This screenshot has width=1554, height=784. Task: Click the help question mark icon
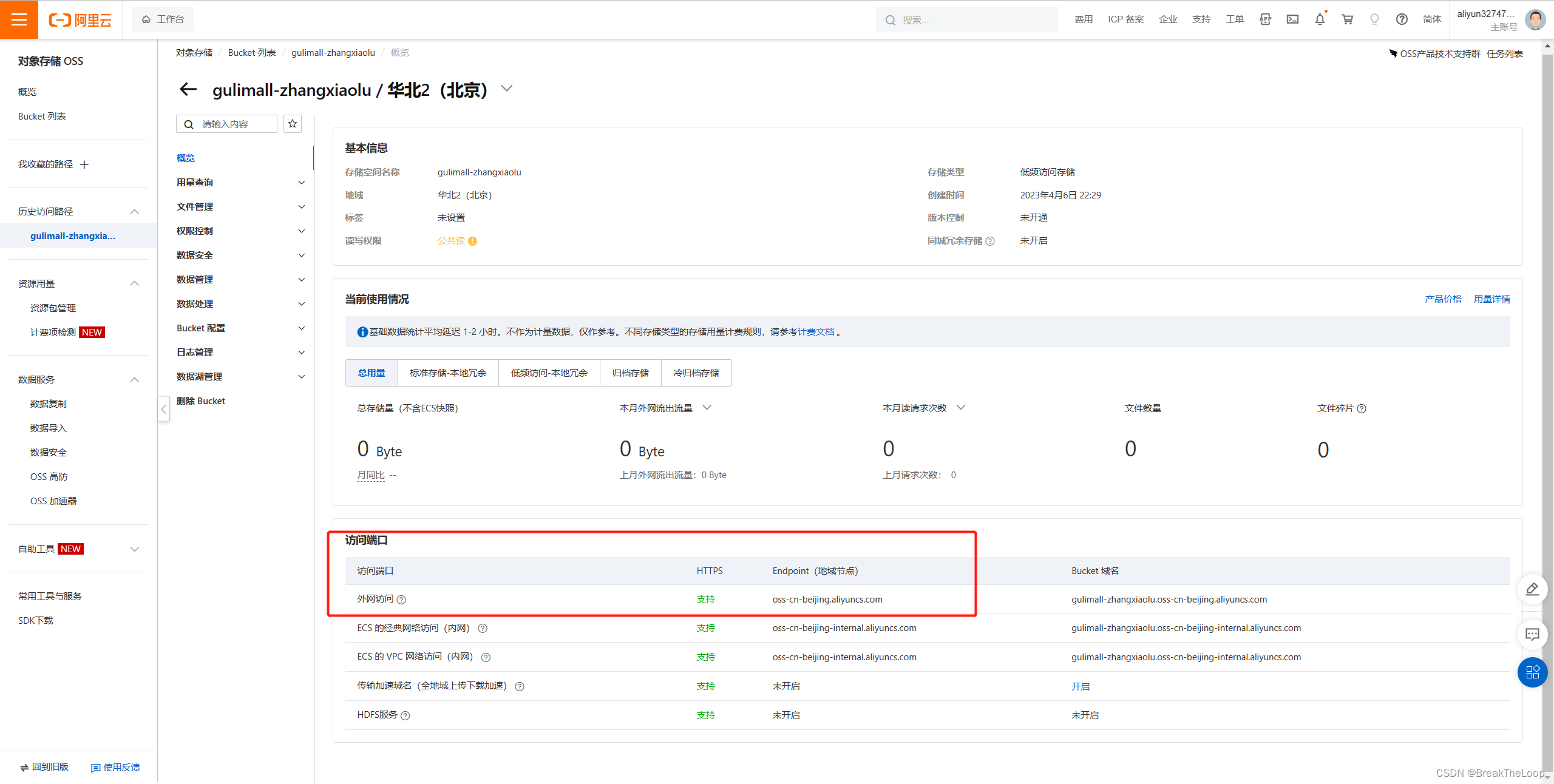[x=1402, y=19]
